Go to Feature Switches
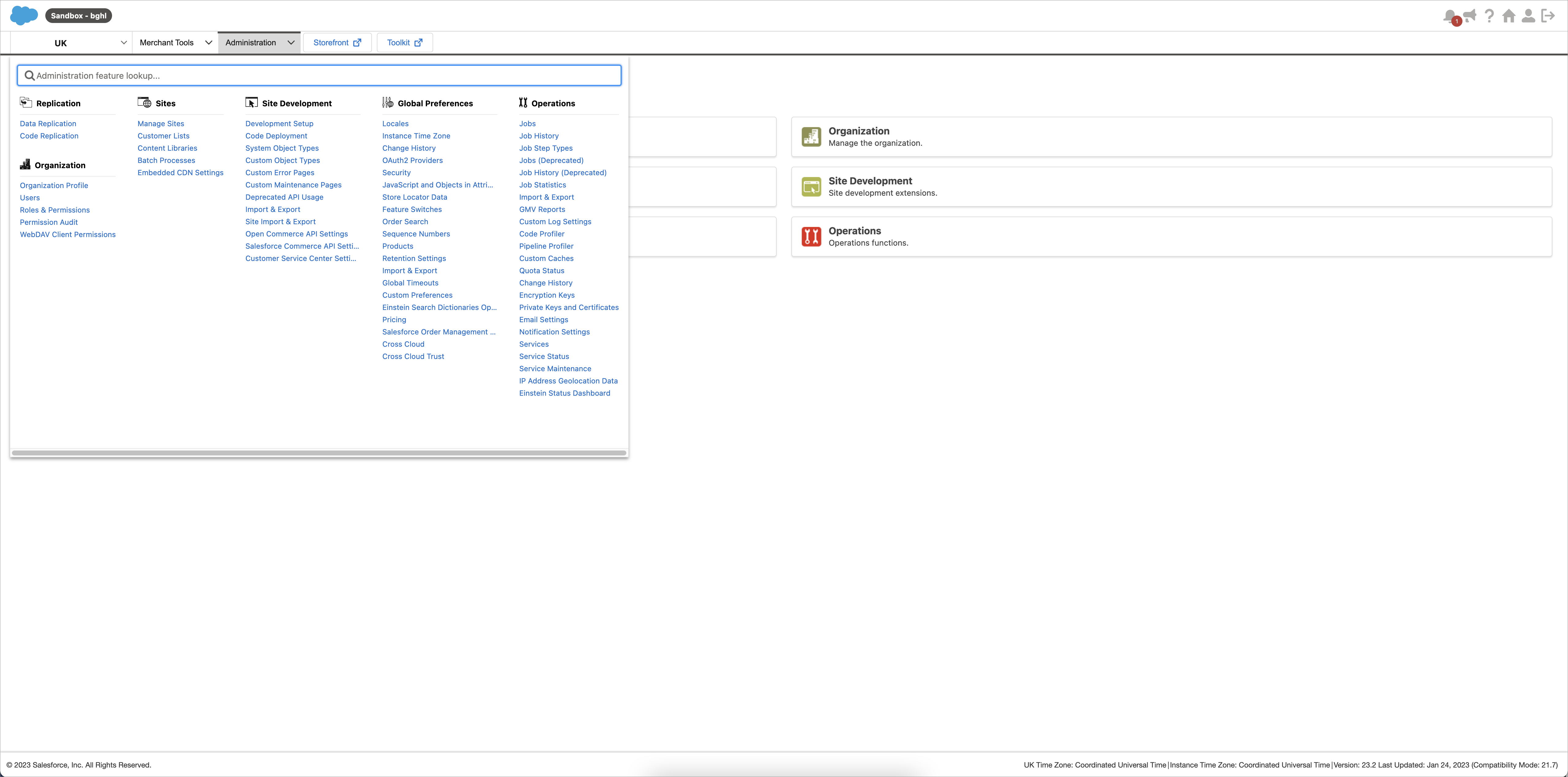Viewport: 1568px width, 777px height. 412,209
